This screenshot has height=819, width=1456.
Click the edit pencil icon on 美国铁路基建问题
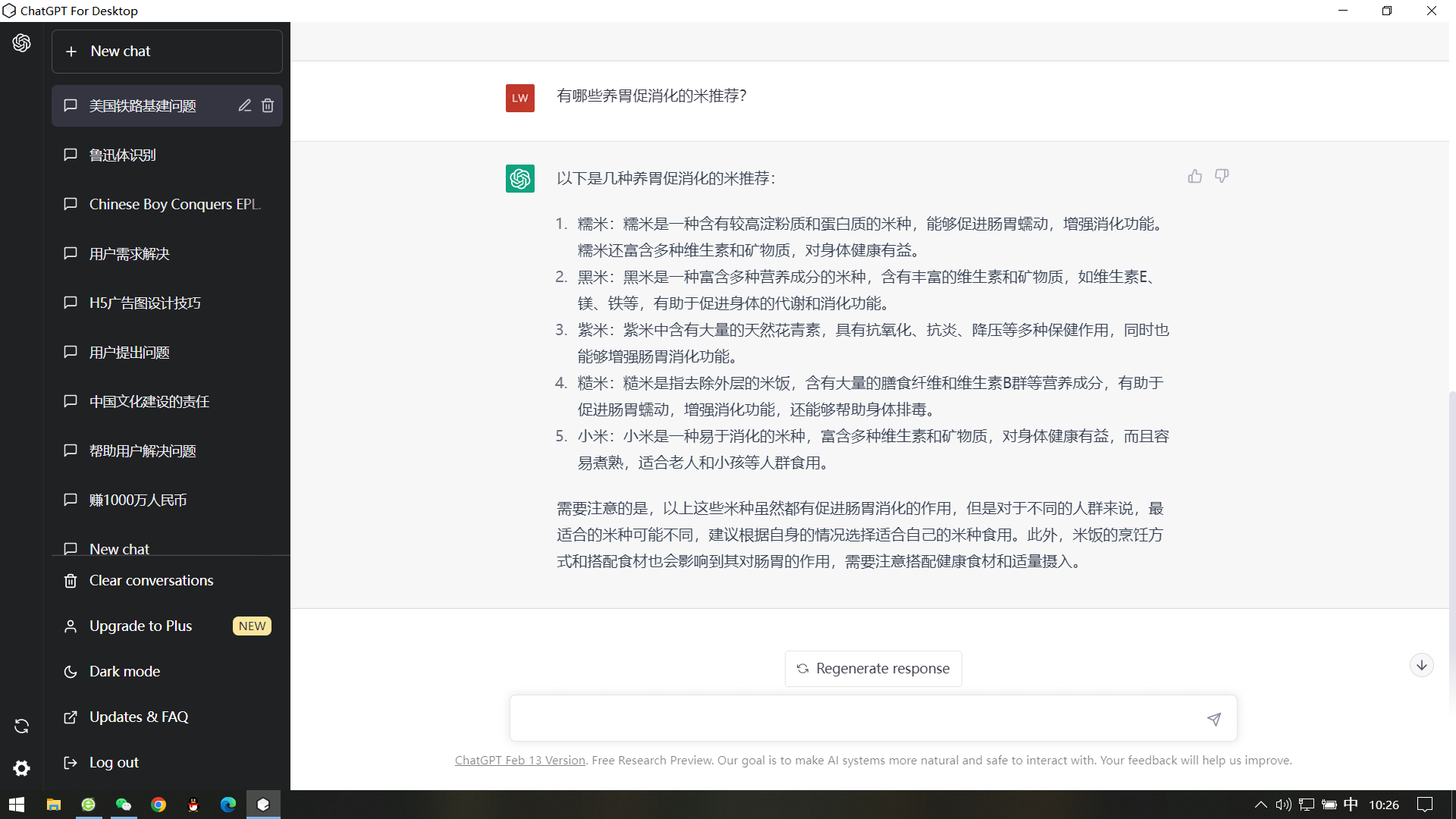tap(244, 105)
